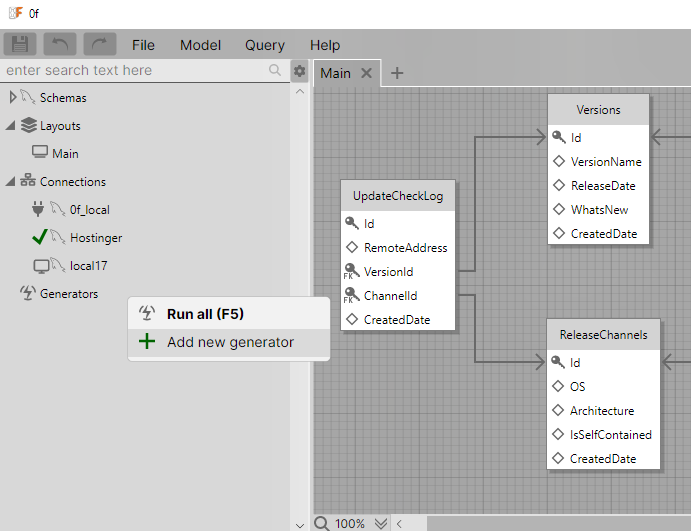Click the magnifier icon in search box

275,70
